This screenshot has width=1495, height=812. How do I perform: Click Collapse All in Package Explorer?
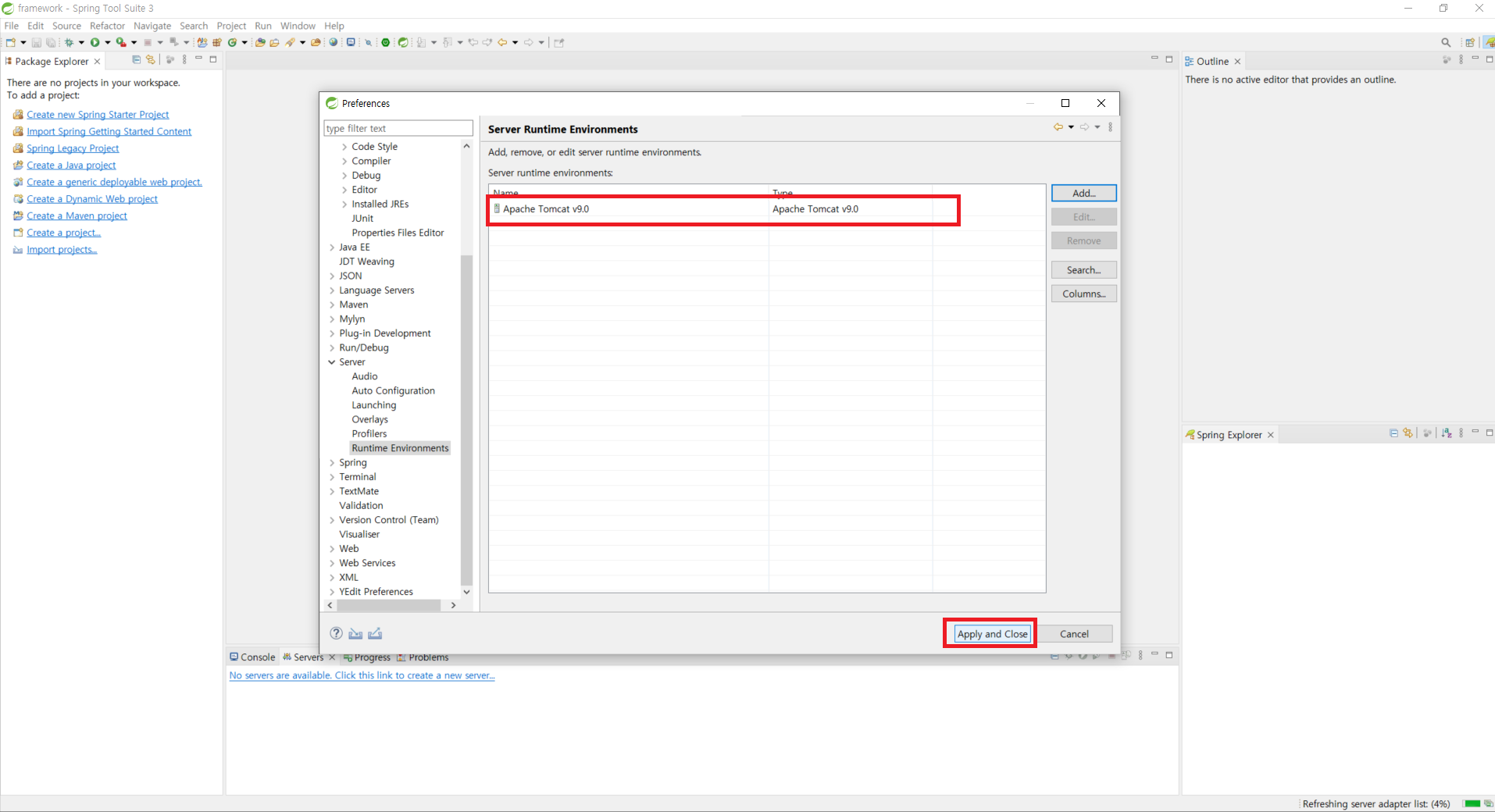point(137,59)
